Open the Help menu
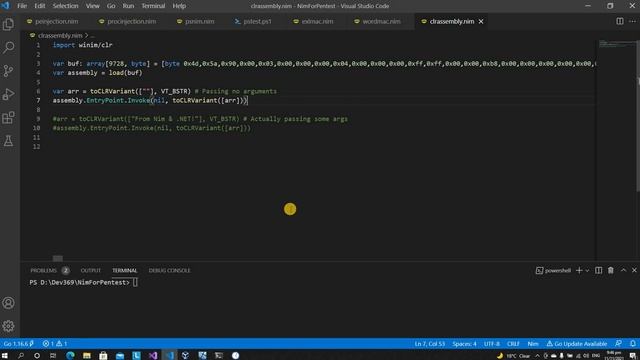This screenshot has width=640, height=360. pos(179,6)
